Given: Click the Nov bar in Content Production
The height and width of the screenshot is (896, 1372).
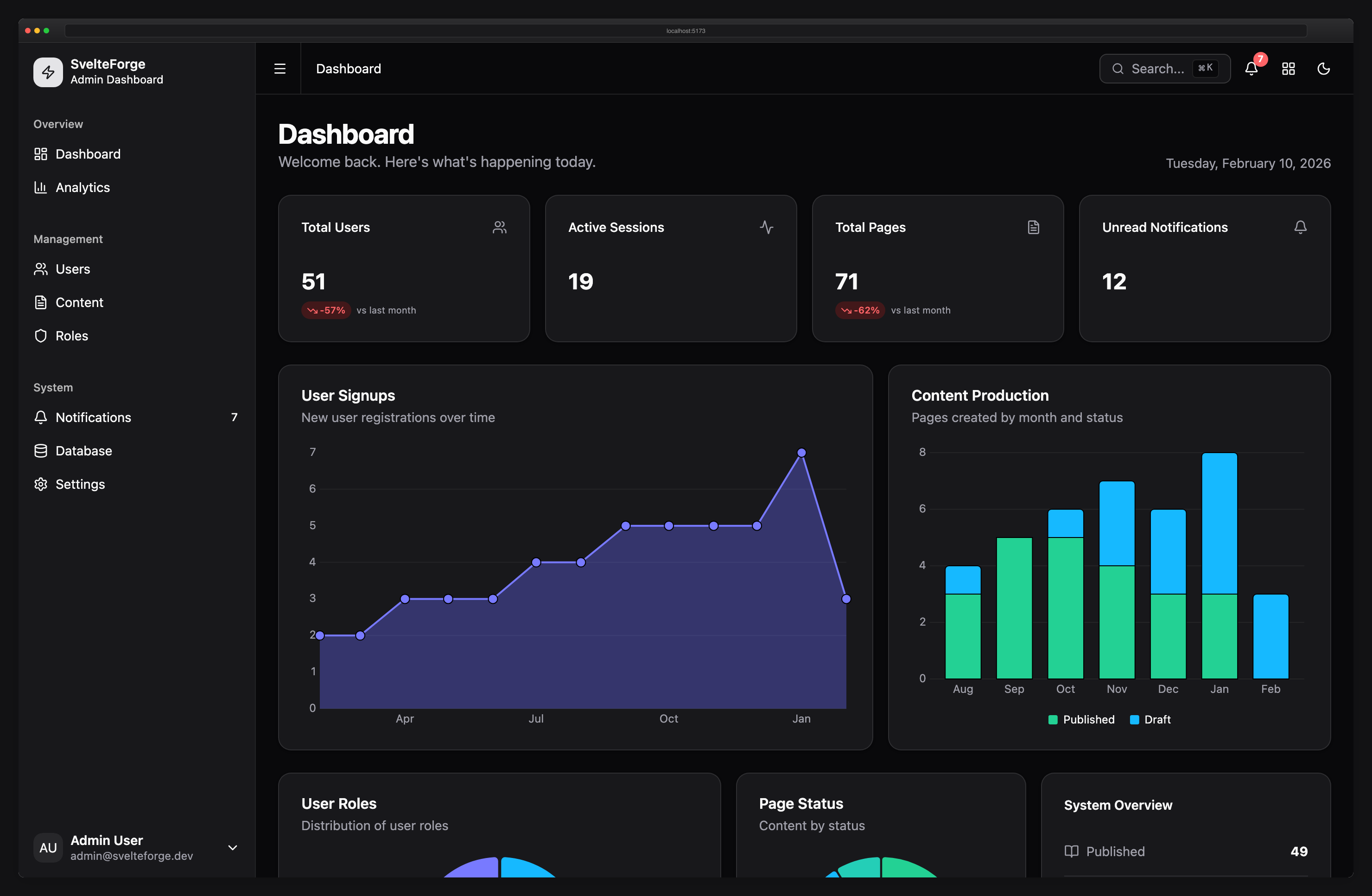Looking at the screenshot, I should click(1117, 580).
